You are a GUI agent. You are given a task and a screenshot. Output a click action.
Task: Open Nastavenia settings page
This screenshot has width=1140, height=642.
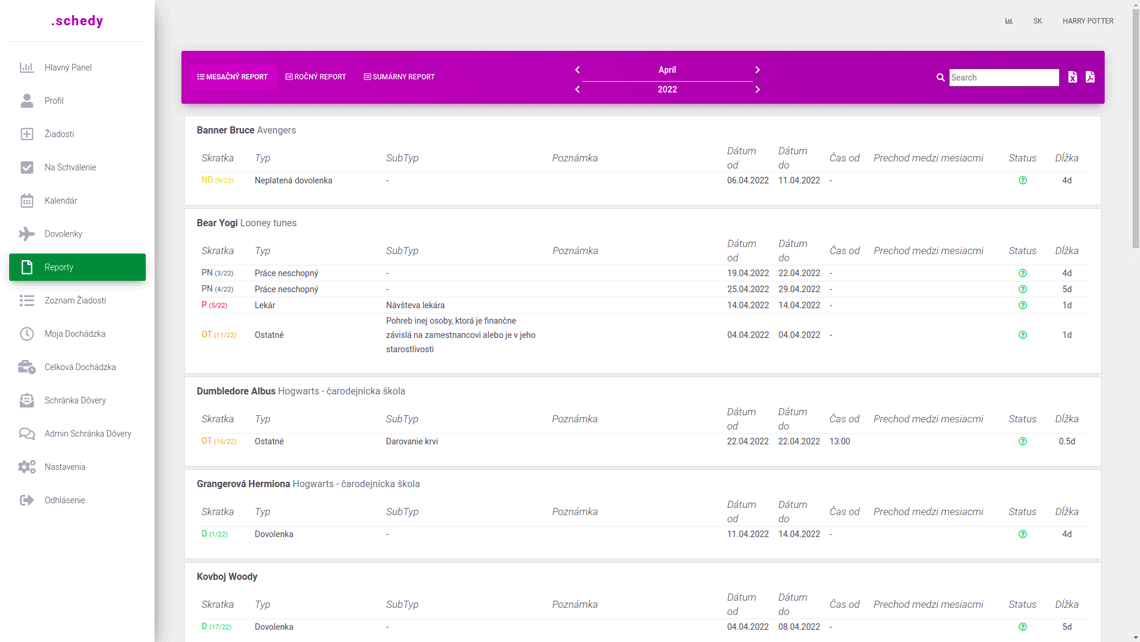64,467
